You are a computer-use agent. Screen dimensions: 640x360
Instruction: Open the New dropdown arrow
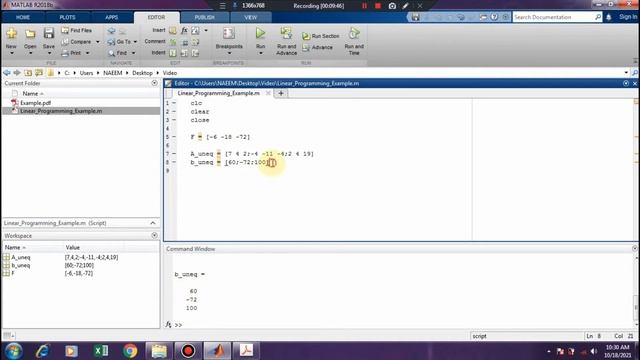pos(11,53)
